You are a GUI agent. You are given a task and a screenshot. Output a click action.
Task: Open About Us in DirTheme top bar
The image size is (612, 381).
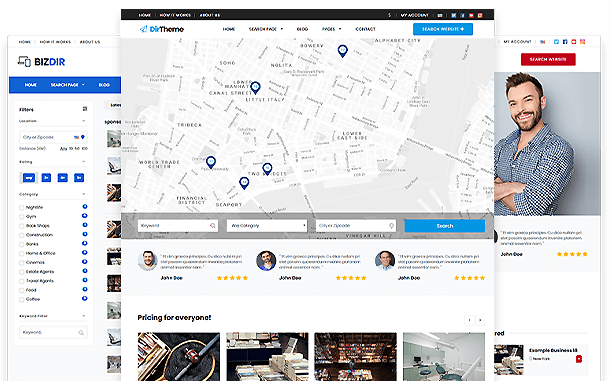tap(210, 15)
